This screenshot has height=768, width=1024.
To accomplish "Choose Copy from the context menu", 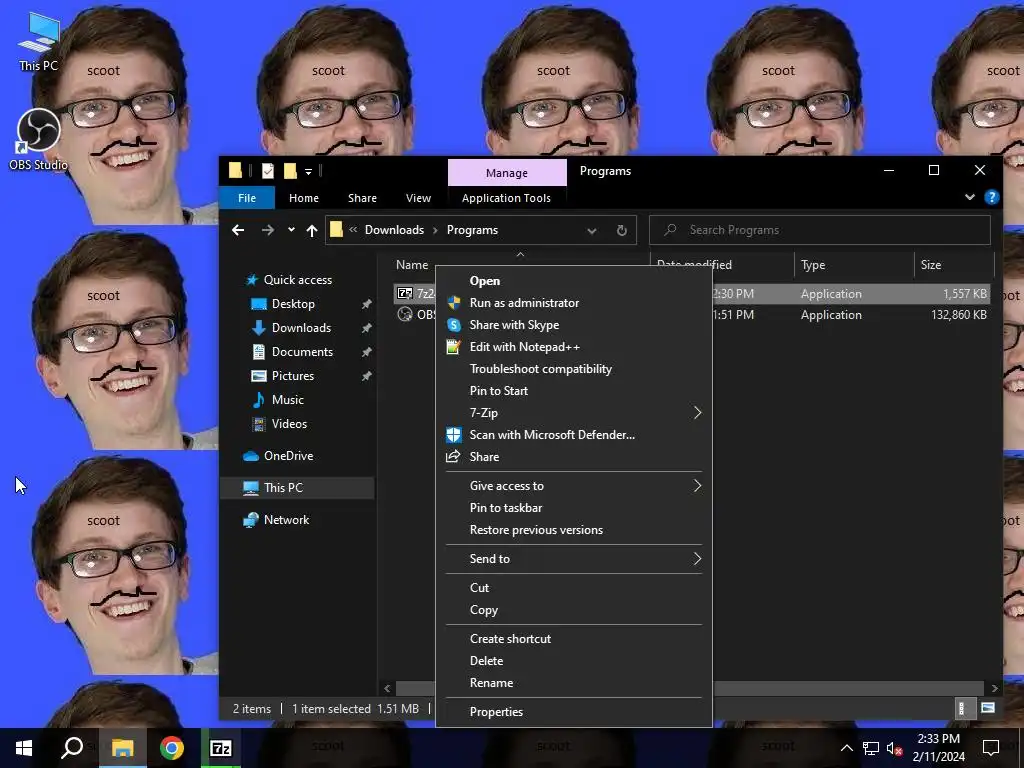I will click(574, 610).
